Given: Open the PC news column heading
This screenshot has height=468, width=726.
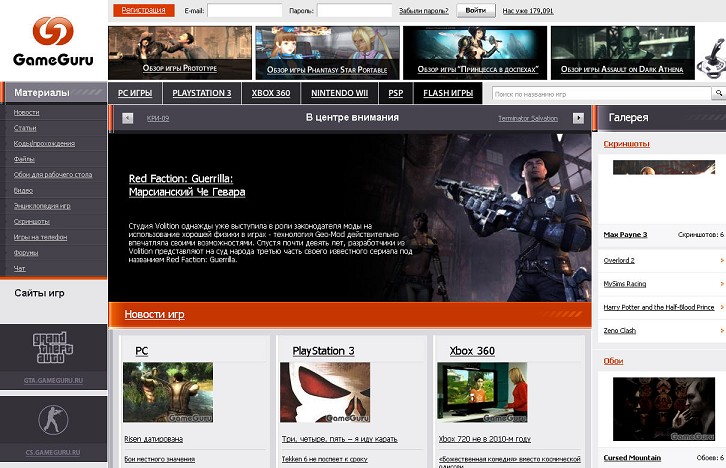Looking at the screenshot, I should 142,351.
